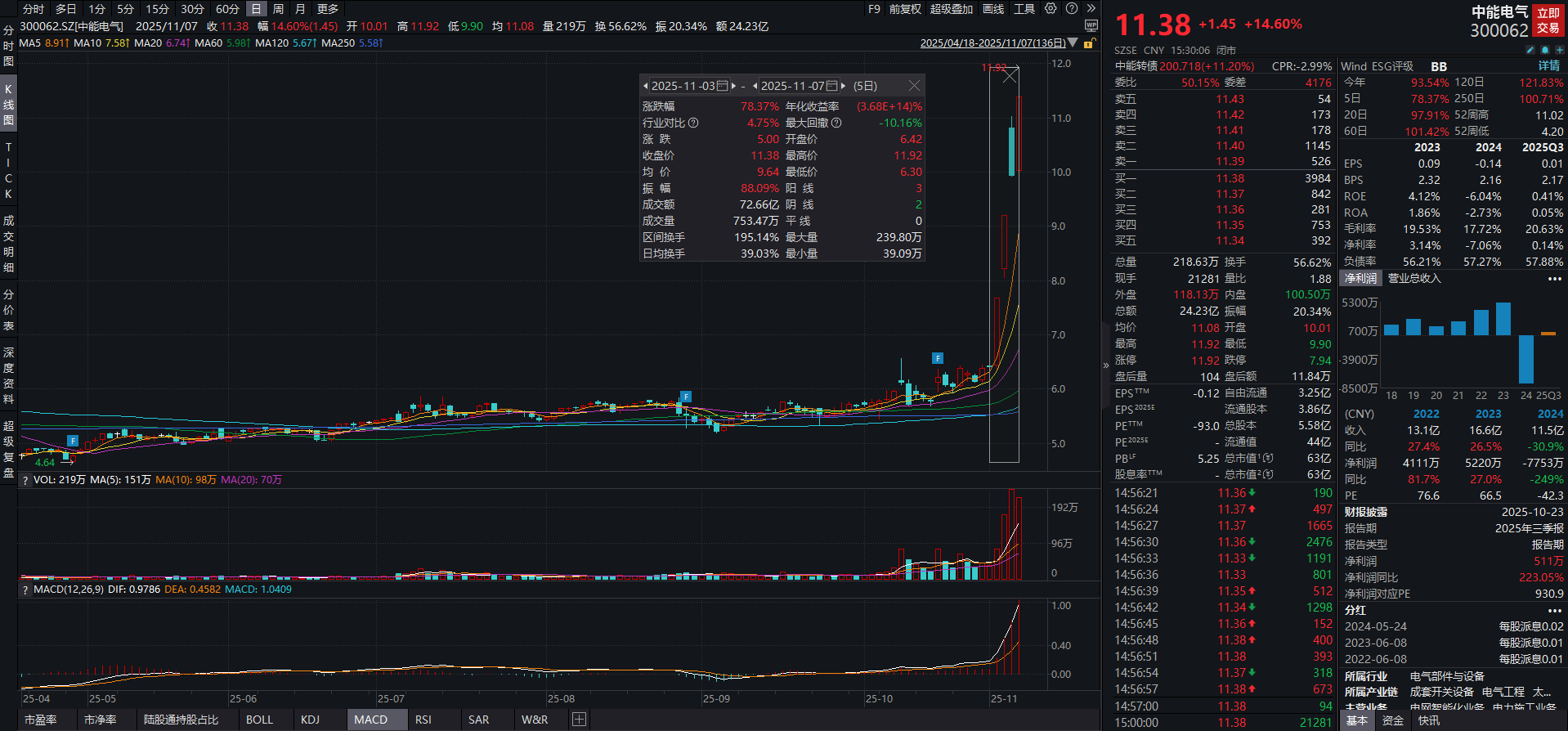The width and height of the screenshot is (1568, 731).
Task: Open start date calendar picker for 2025-11-03
Action: click(x=722, y=86)
